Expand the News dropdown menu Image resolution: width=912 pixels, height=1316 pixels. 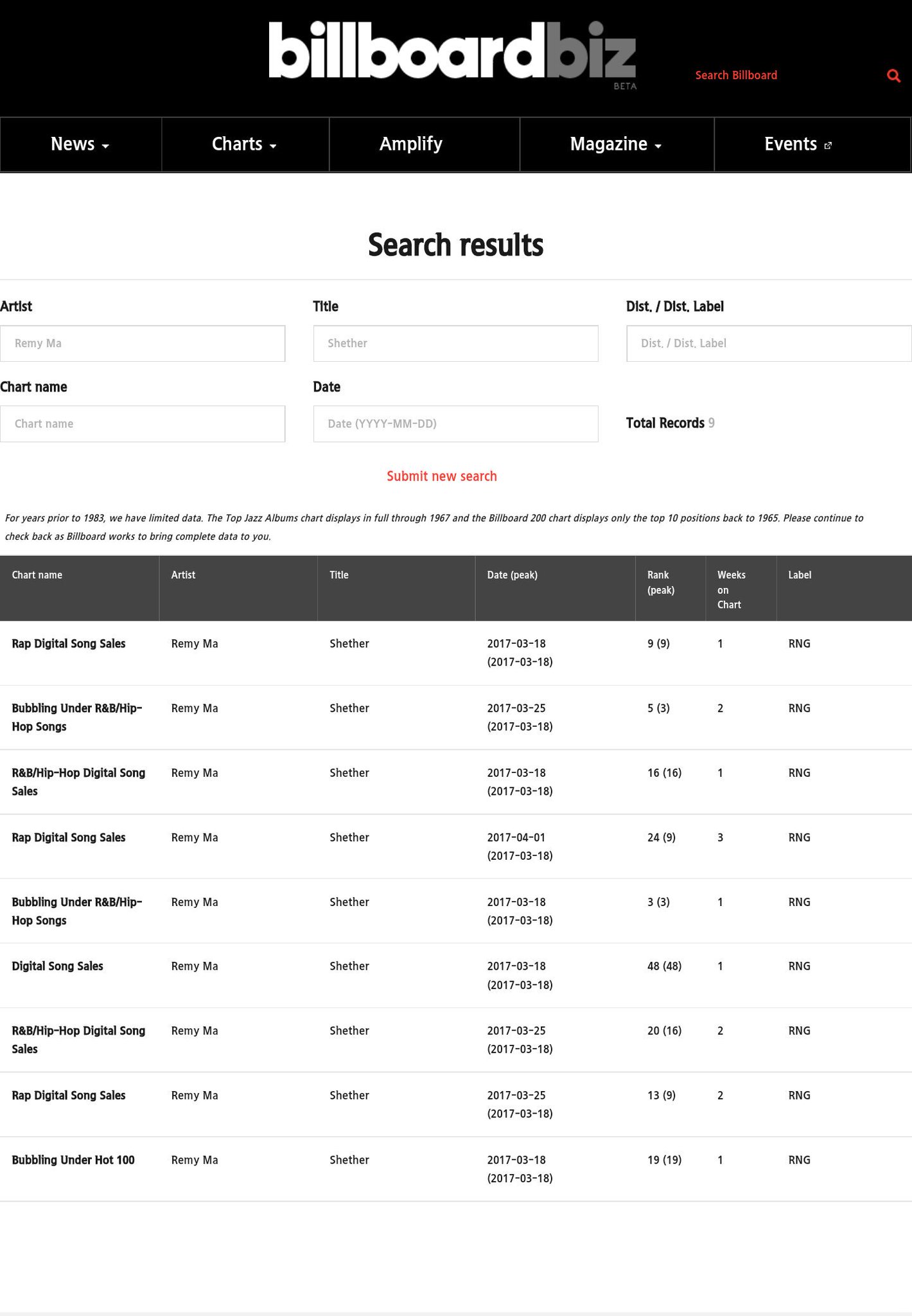[80, 144]
